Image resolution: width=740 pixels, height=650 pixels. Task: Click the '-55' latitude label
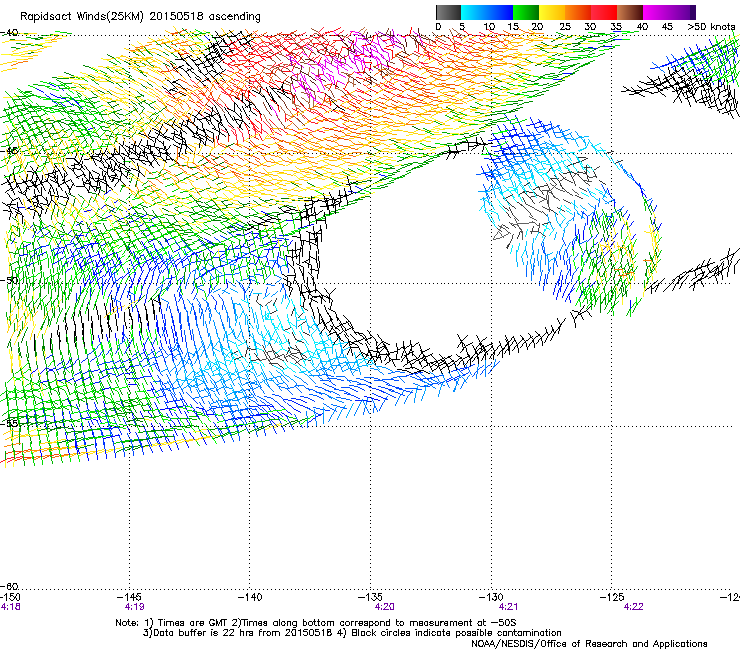(x=9, y=423)
